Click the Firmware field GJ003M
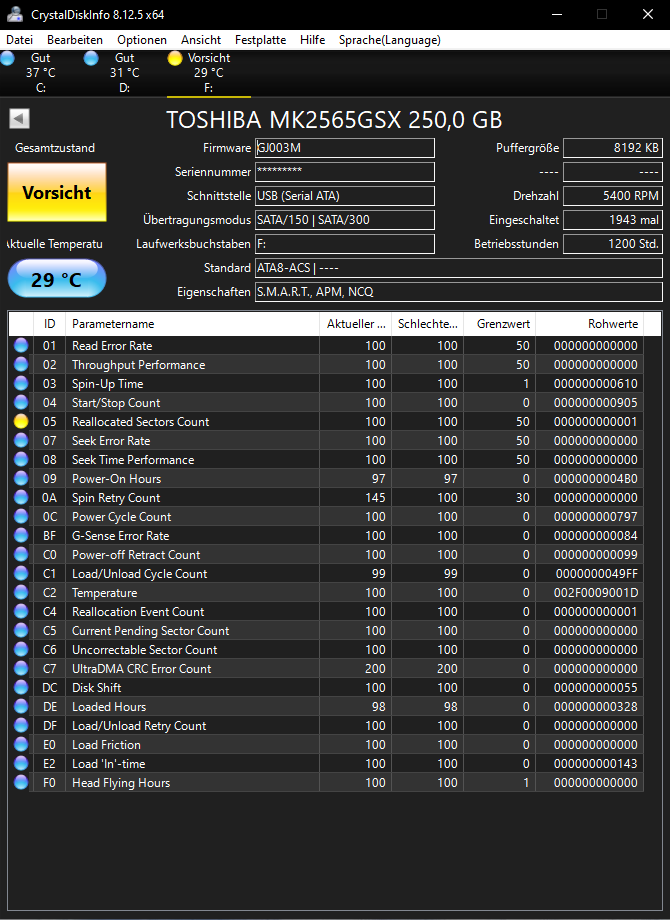Screen dimensions: 670x920 [x=345, y=148]
